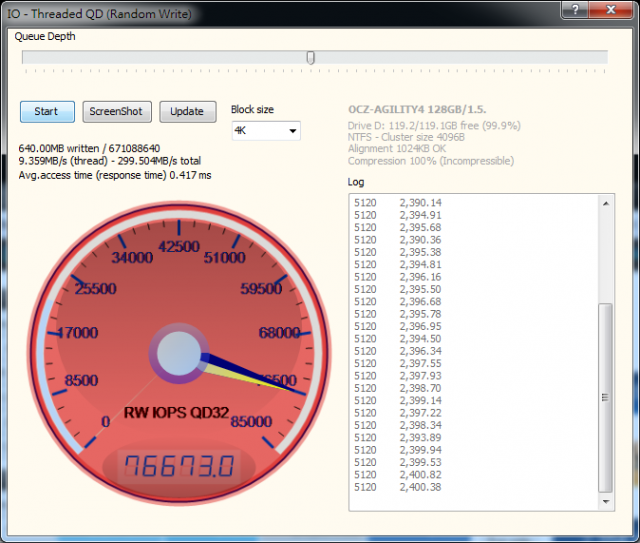The width and height of the screenshot is (640, 543).
Task: Click the Drive D free space text
Action: coord(434,125)
